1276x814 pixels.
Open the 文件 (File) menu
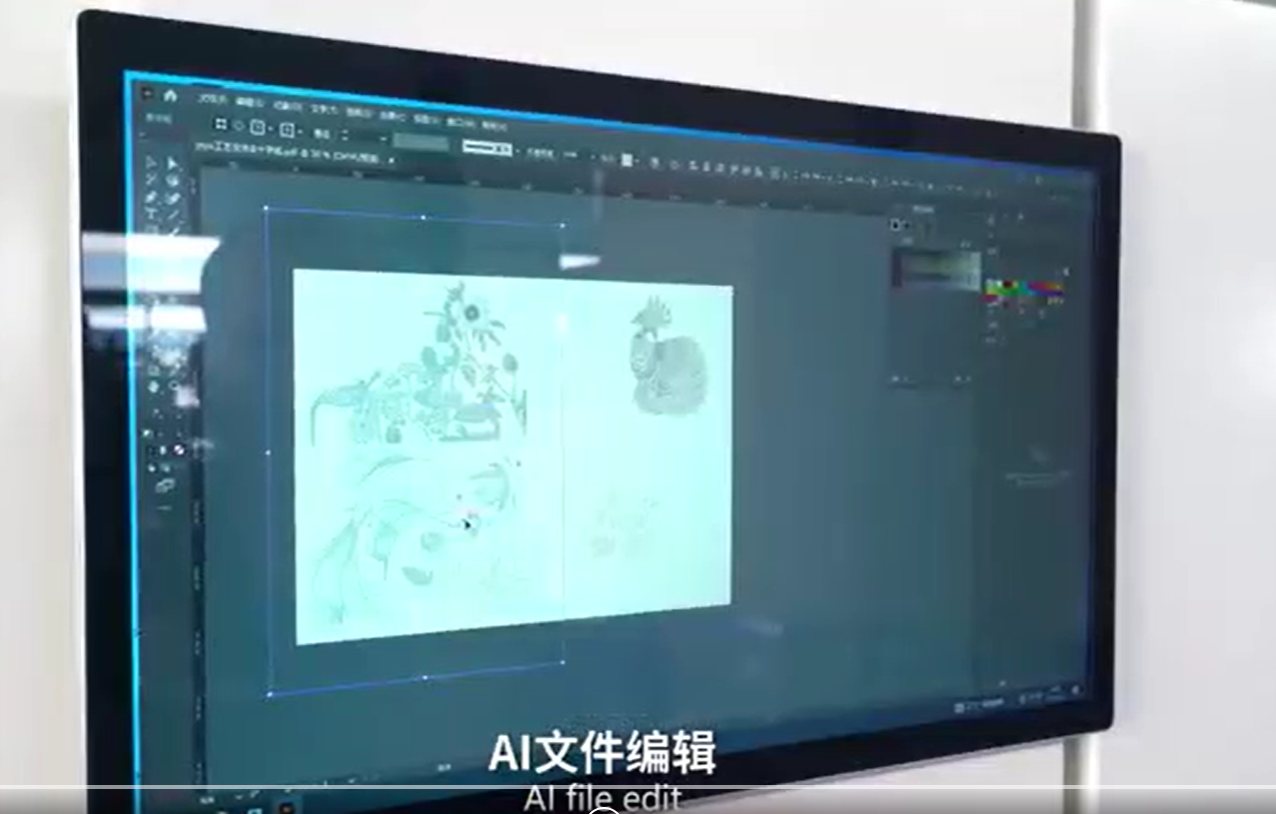[x=211, y=99]
